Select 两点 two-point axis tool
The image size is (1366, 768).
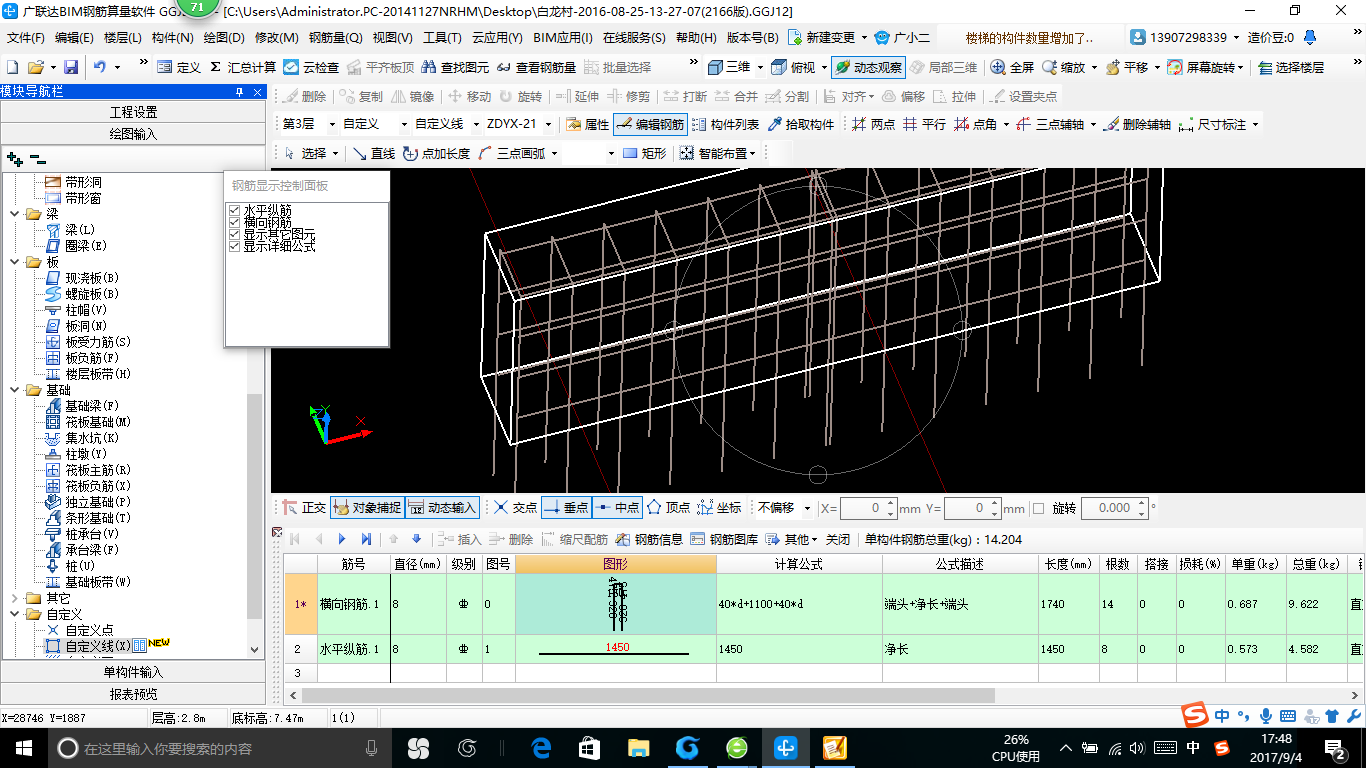(873, 124)
